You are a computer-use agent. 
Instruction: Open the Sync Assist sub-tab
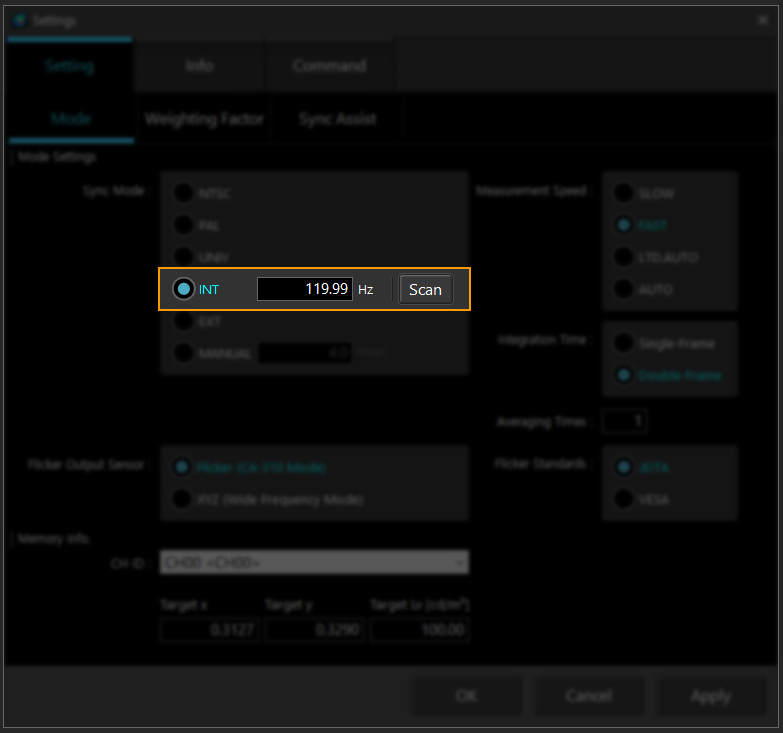[x=337, y=119]
